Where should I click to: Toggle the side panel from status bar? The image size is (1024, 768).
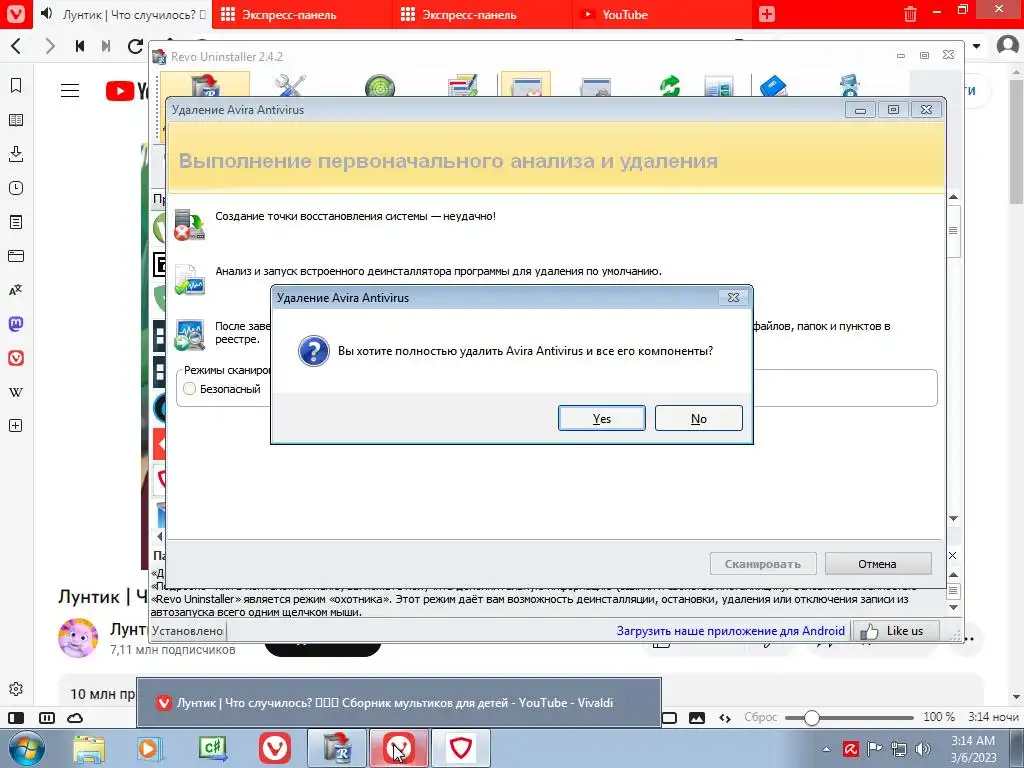pyautogui.click(x=16, y=718)
